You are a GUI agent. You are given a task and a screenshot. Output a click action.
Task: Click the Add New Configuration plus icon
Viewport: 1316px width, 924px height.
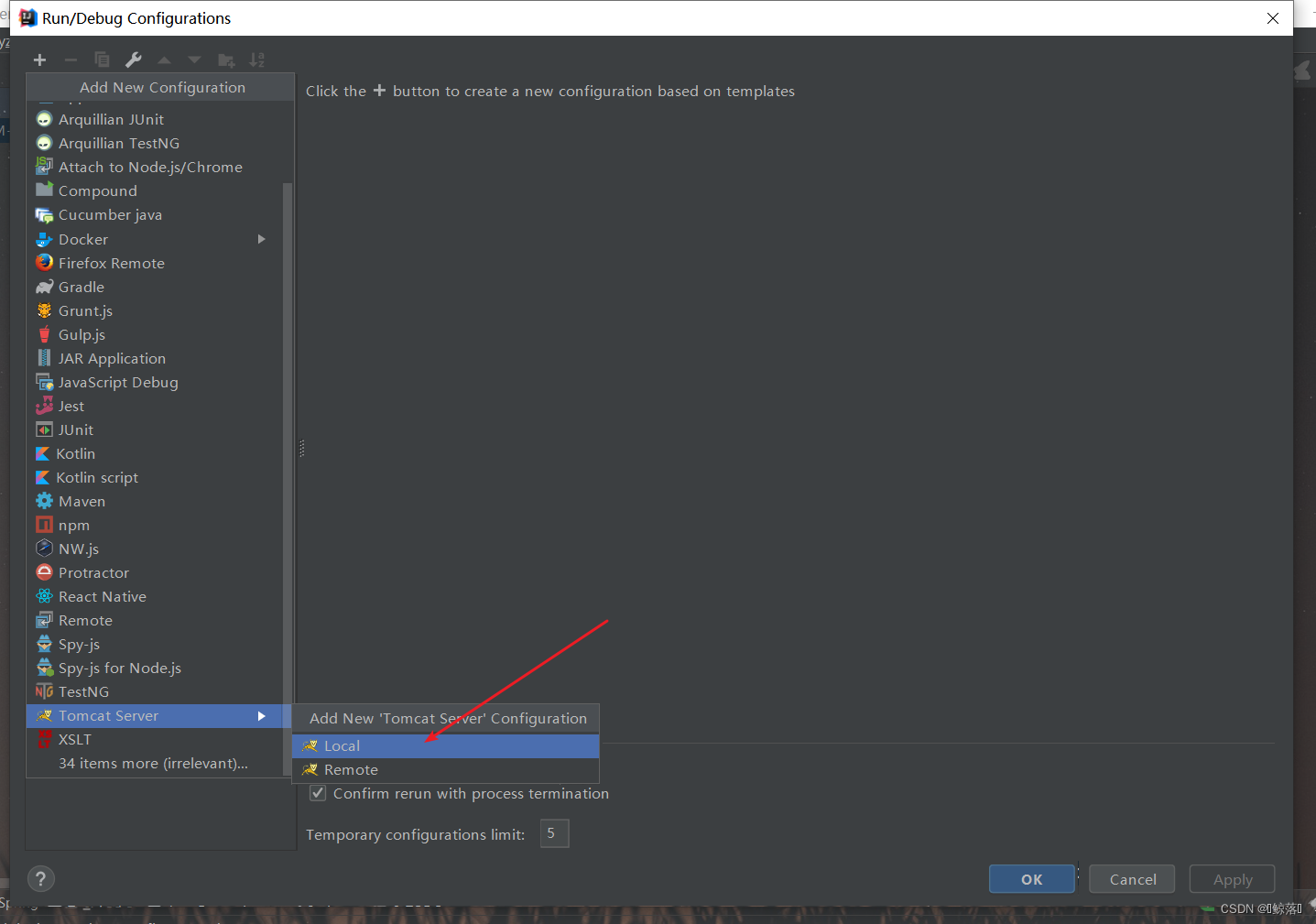(x=39, y=60)
